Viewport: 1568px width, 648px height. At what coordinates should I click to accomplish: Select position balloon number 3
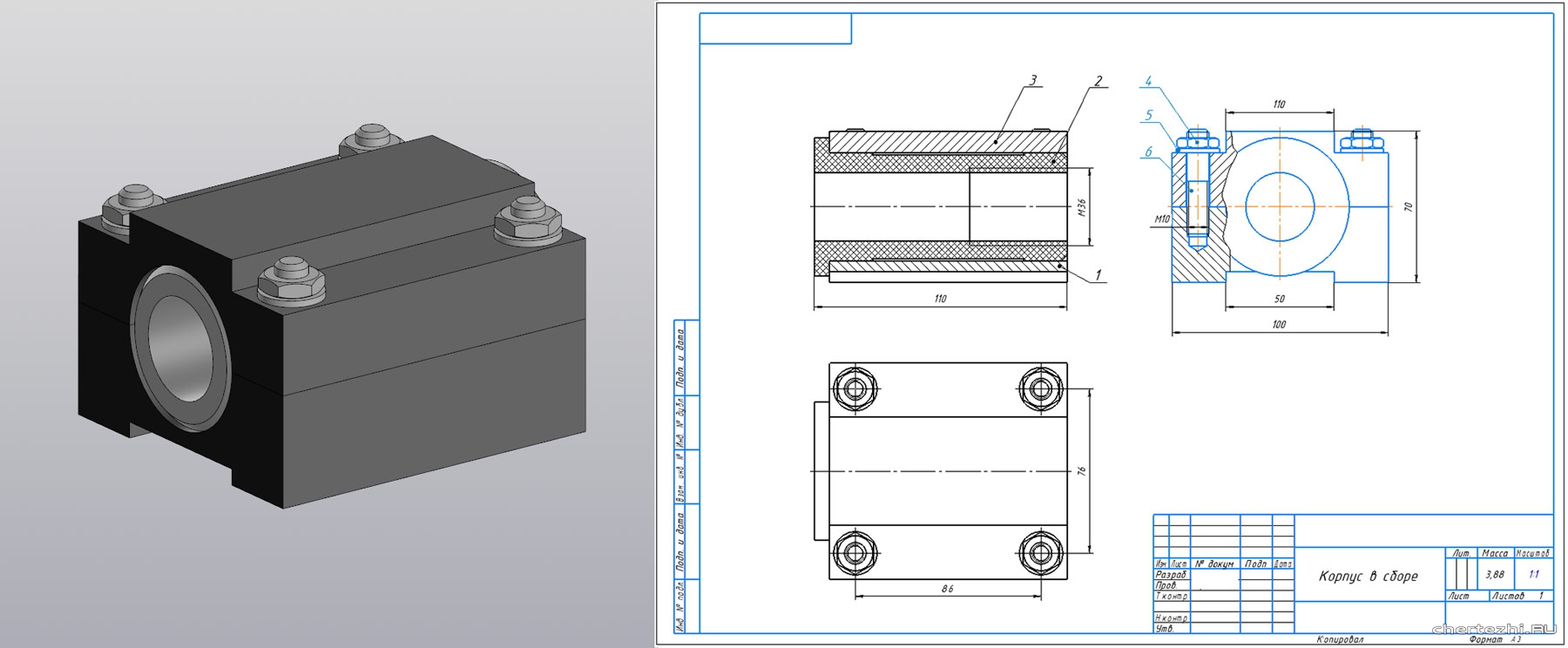point(1033,80)
